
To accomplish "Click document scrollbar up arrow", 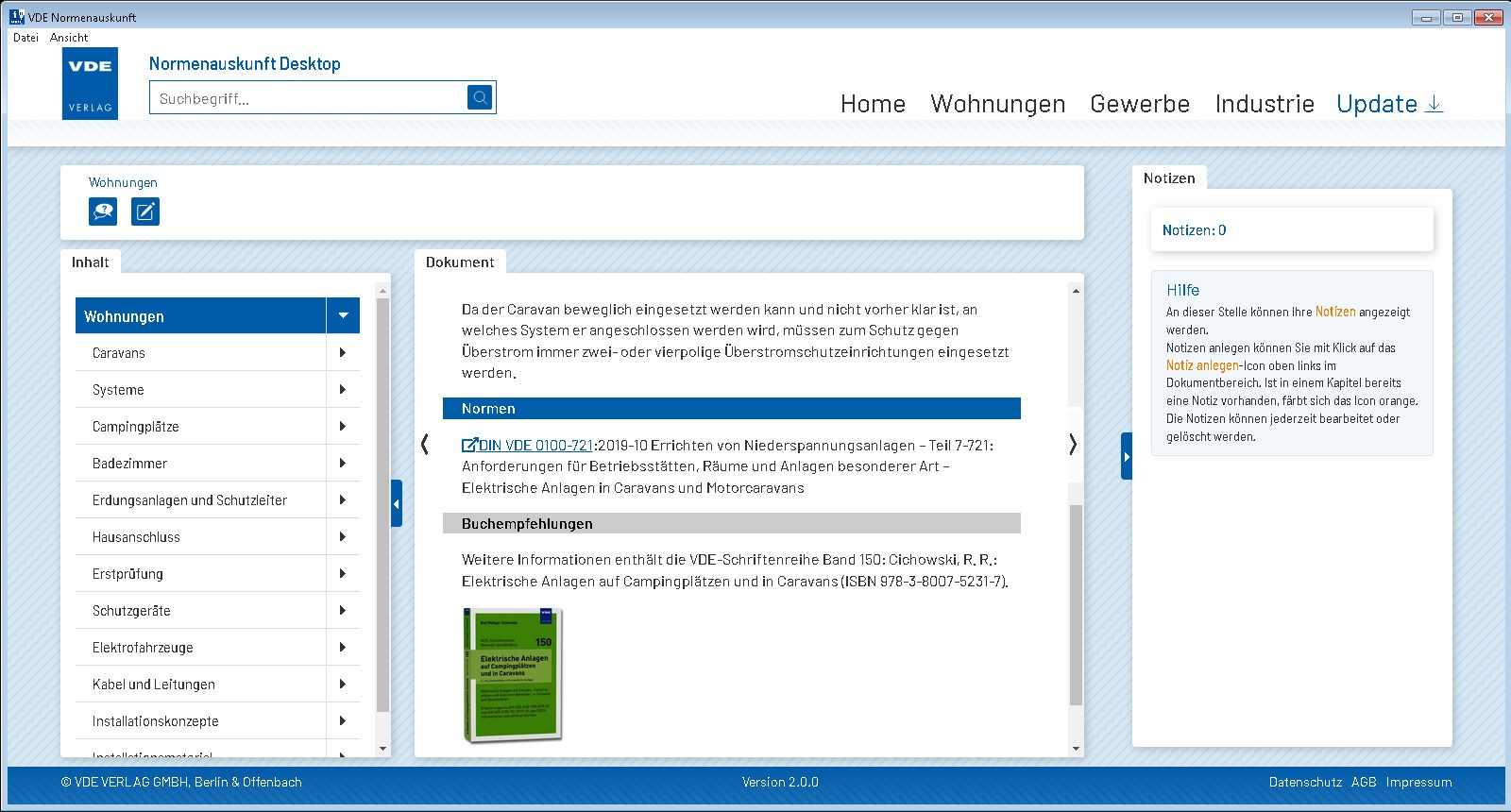I will pyautogui.click(x=1076, y=290).
